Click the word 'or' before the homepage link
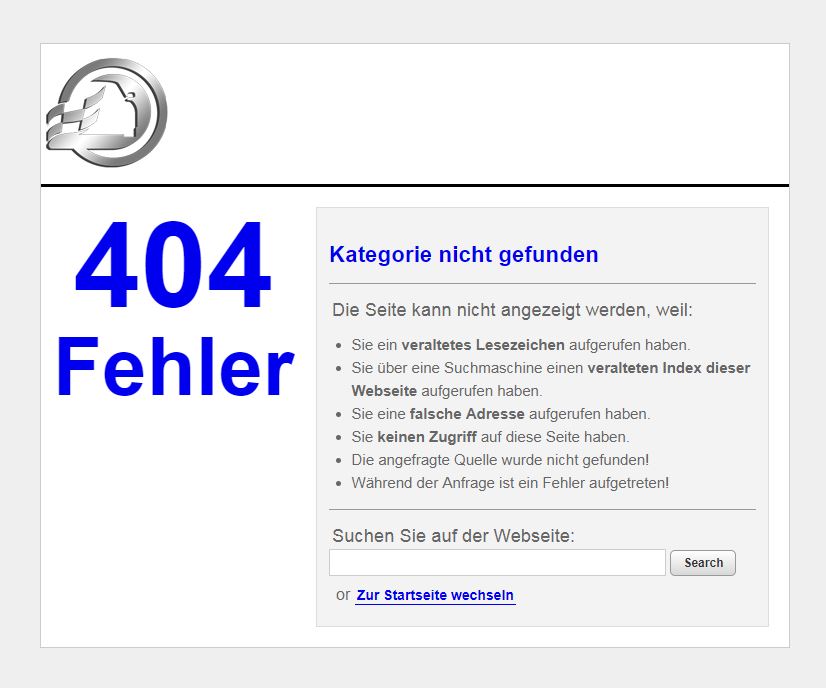The image size is (826, 688). (343, 595)
